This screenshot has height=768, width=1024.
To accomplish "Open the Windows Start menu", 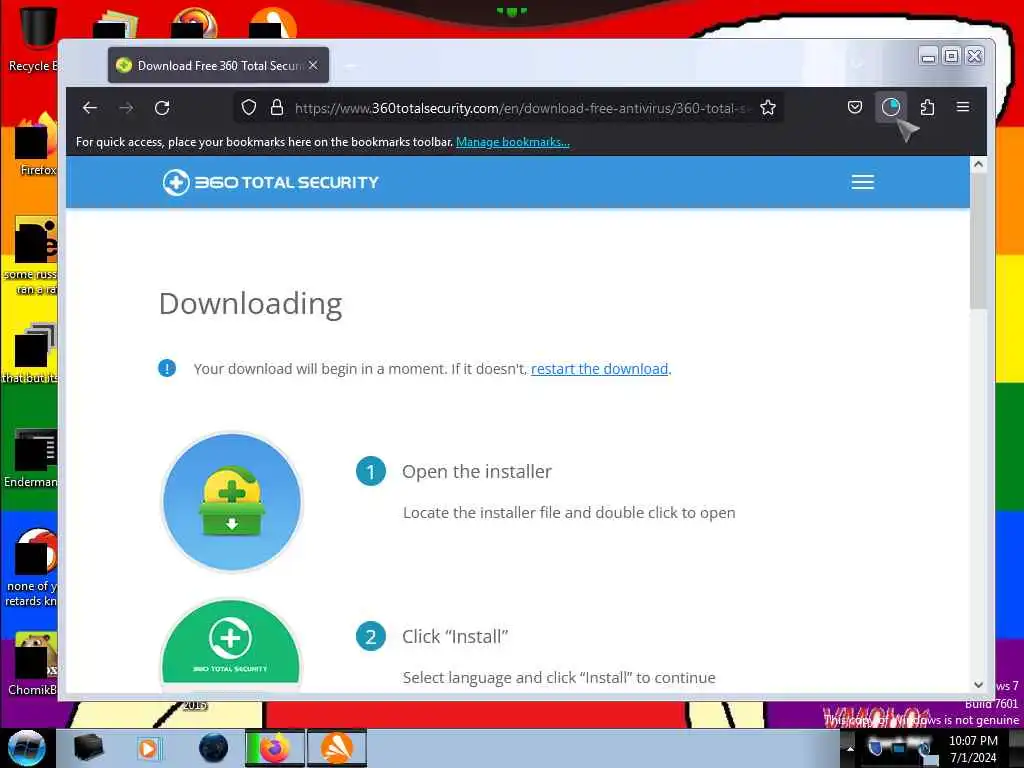I will coord(27,748).
